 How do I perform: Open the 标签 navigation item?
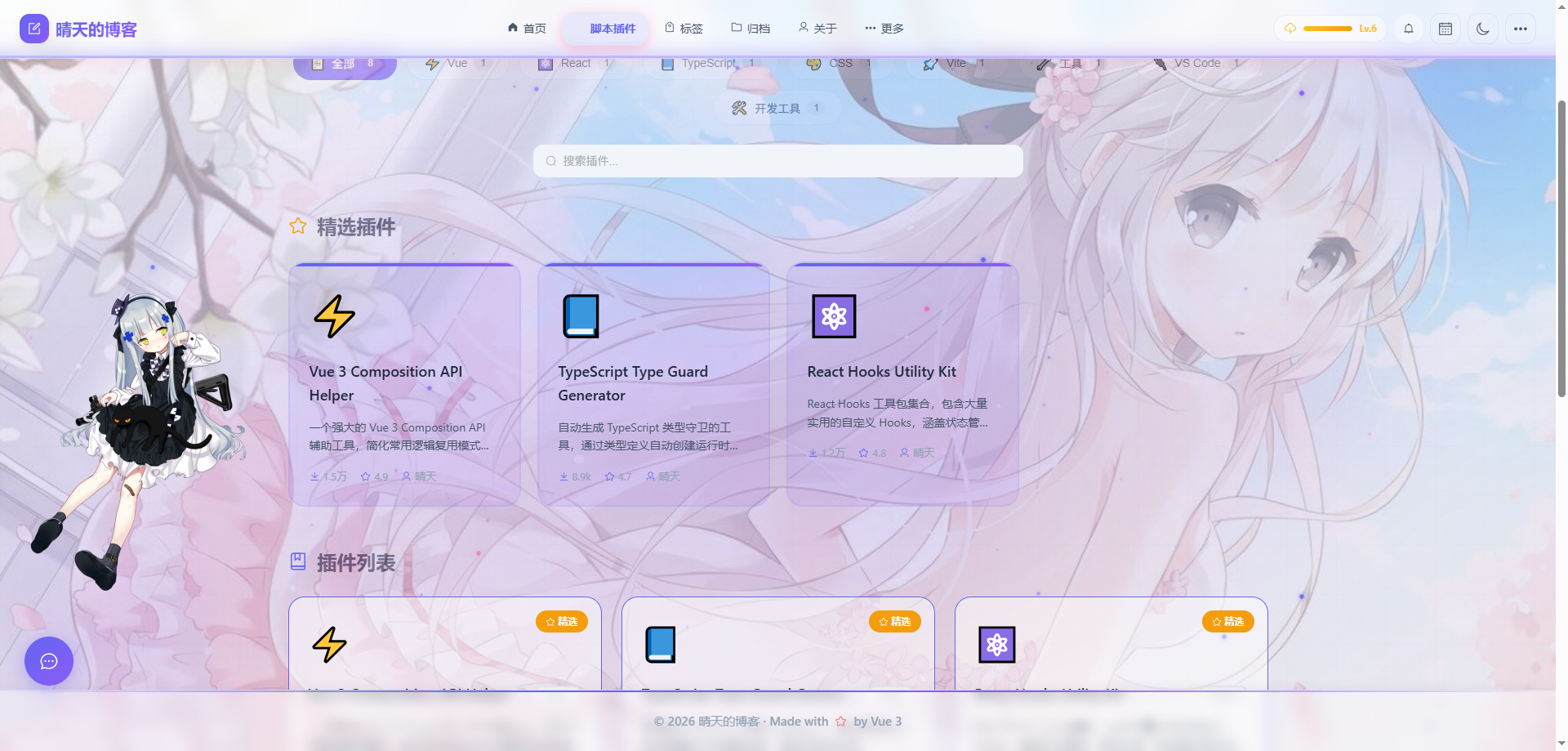coord(684,29)
